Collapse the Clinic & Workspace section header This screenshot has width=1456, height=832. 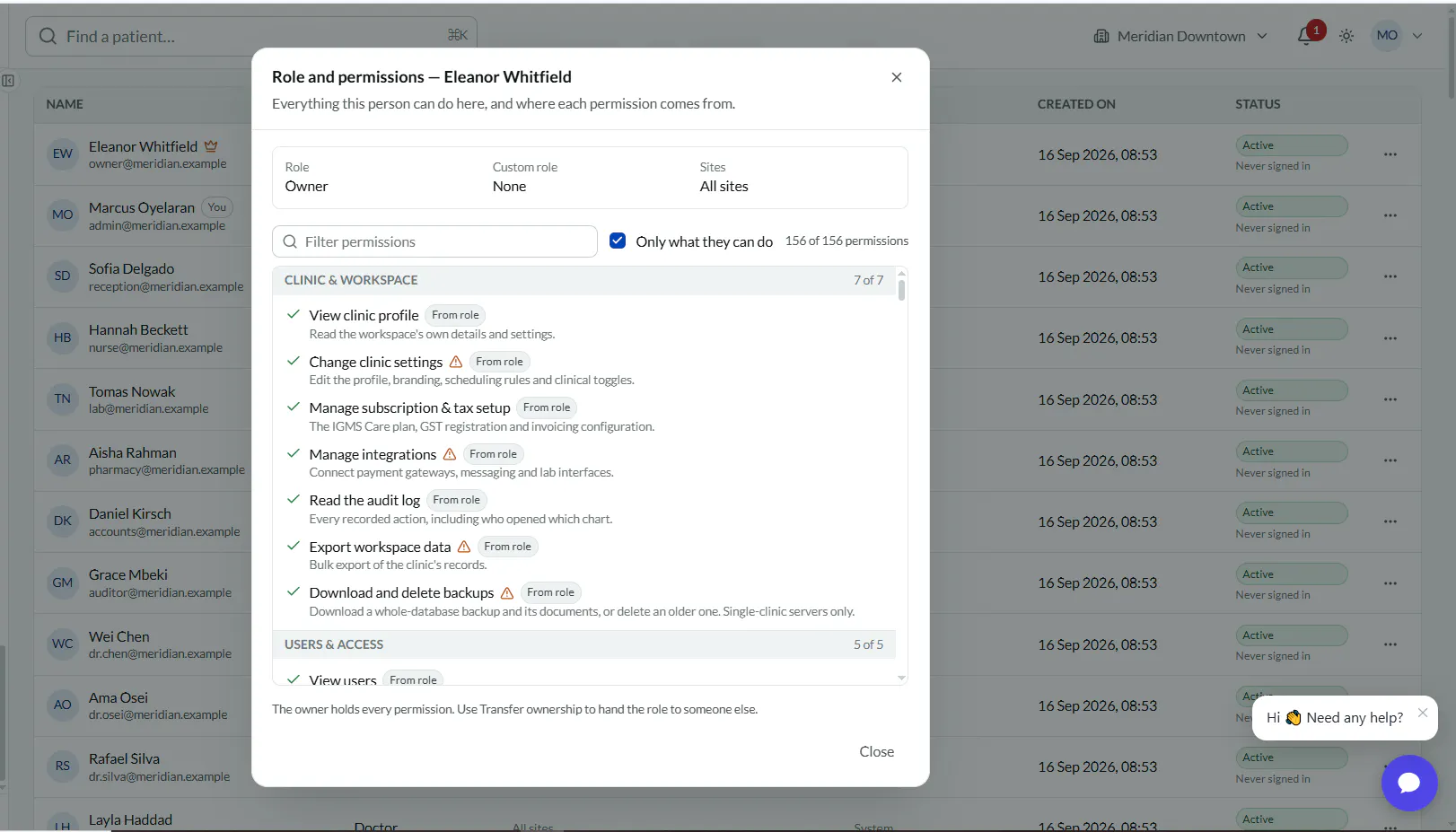tap(583, 280)
